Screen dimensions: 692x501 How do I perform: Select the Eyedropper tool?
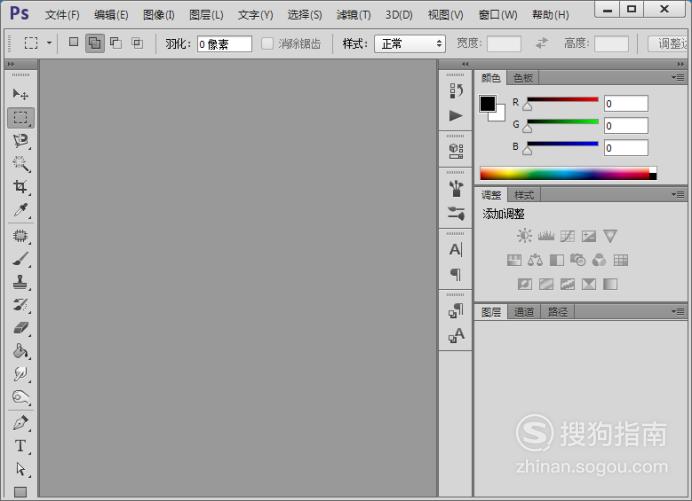(x=20, y=210)
